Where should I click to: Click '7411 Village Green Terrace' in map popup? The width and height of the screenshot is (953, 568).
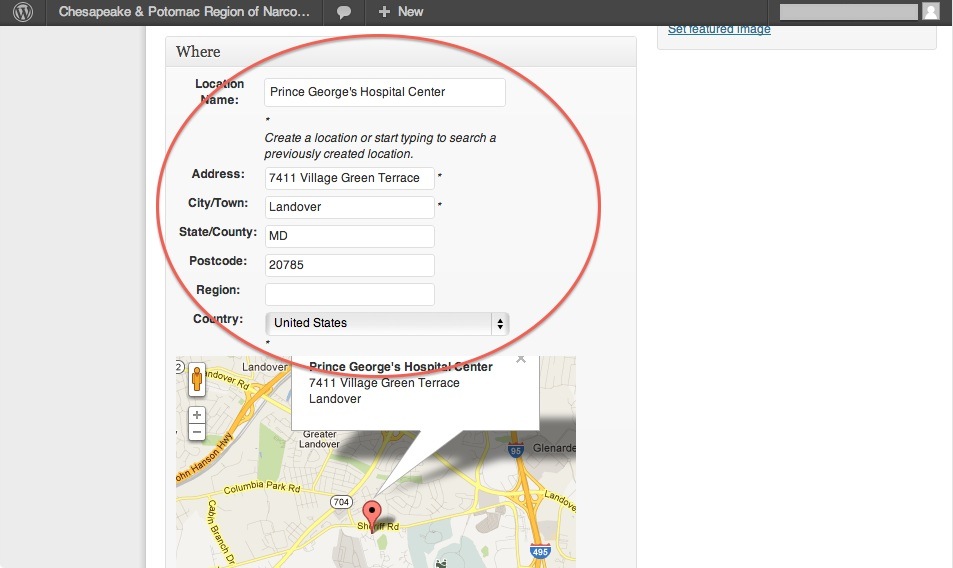384,383
